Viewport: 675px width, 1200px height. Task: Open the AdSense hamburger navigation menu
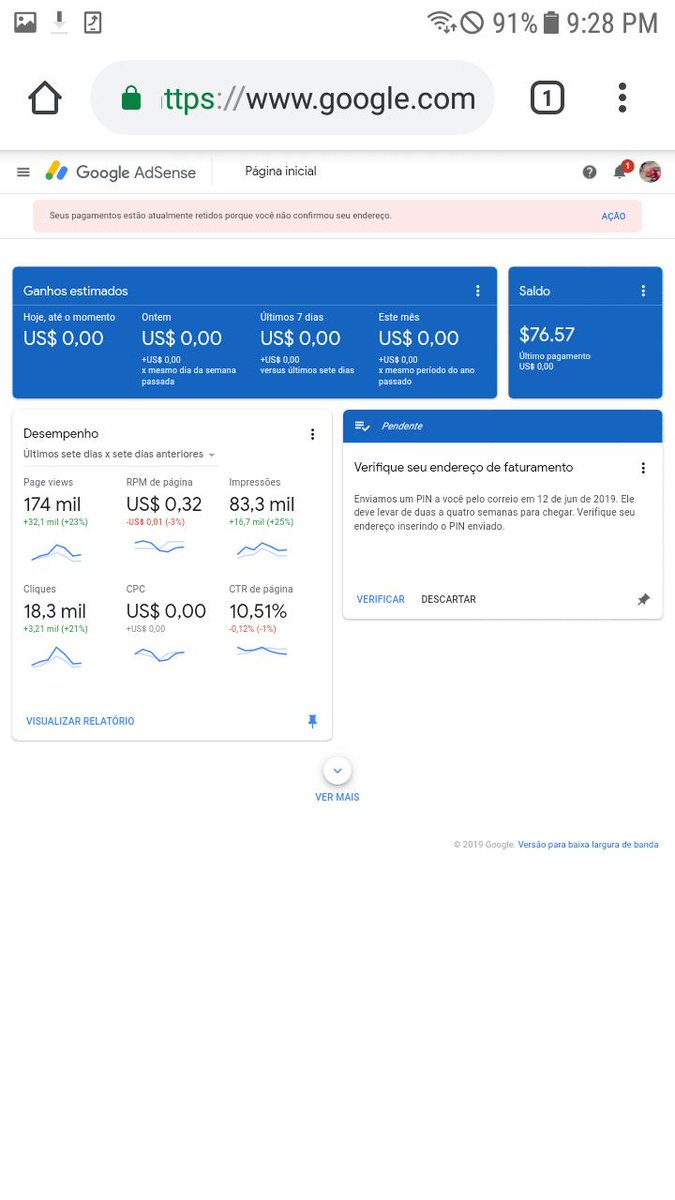pos(23,172)
